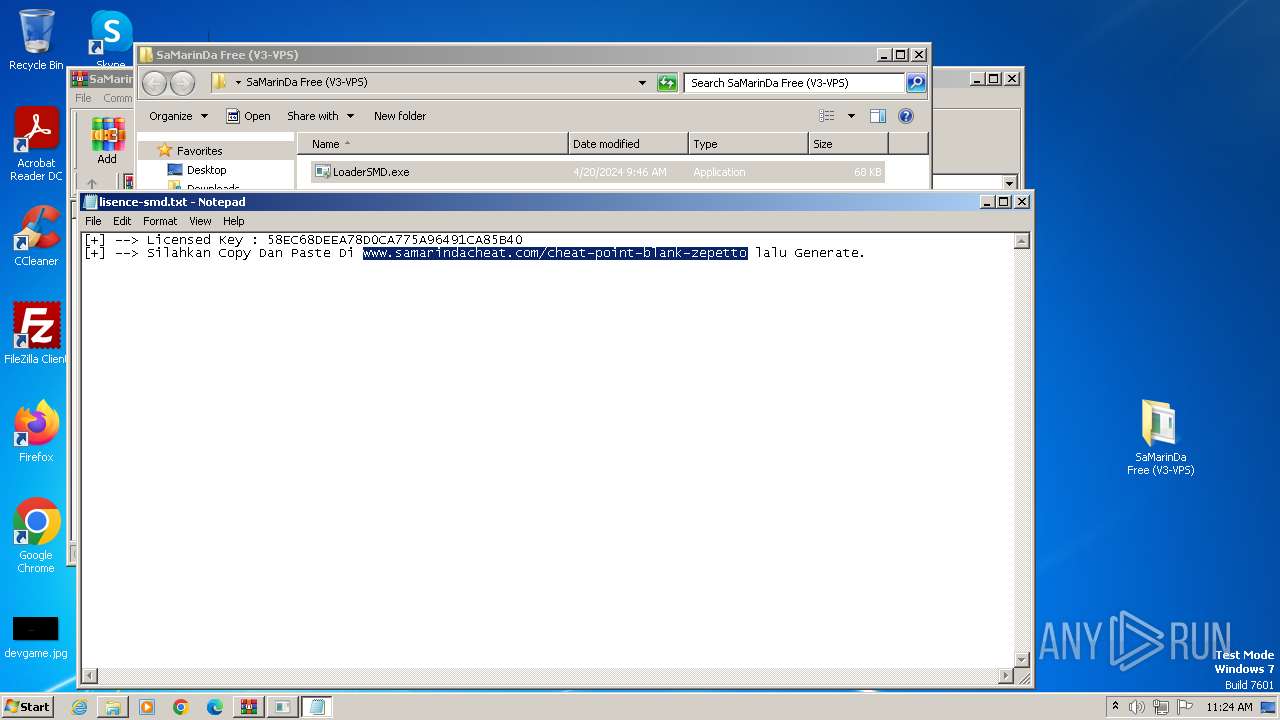Viewport: 1280px width, 720px height.
Task: Open the Organize dropdown menu
Action: (x=178, y=116)
